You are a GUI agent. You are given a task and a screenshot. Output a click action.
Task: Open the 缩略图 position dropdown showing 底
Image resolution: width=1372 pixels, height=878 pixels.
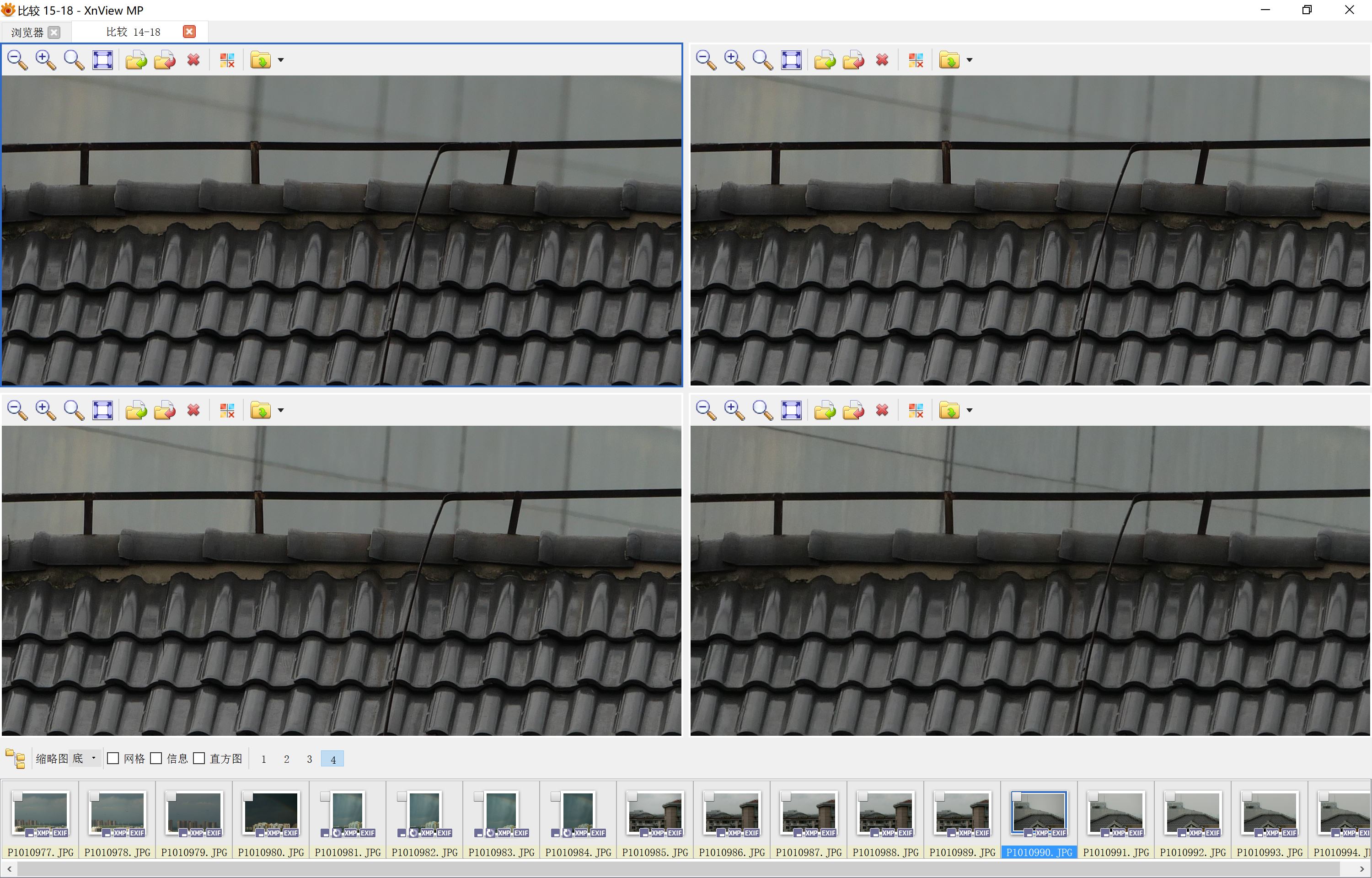84,758
